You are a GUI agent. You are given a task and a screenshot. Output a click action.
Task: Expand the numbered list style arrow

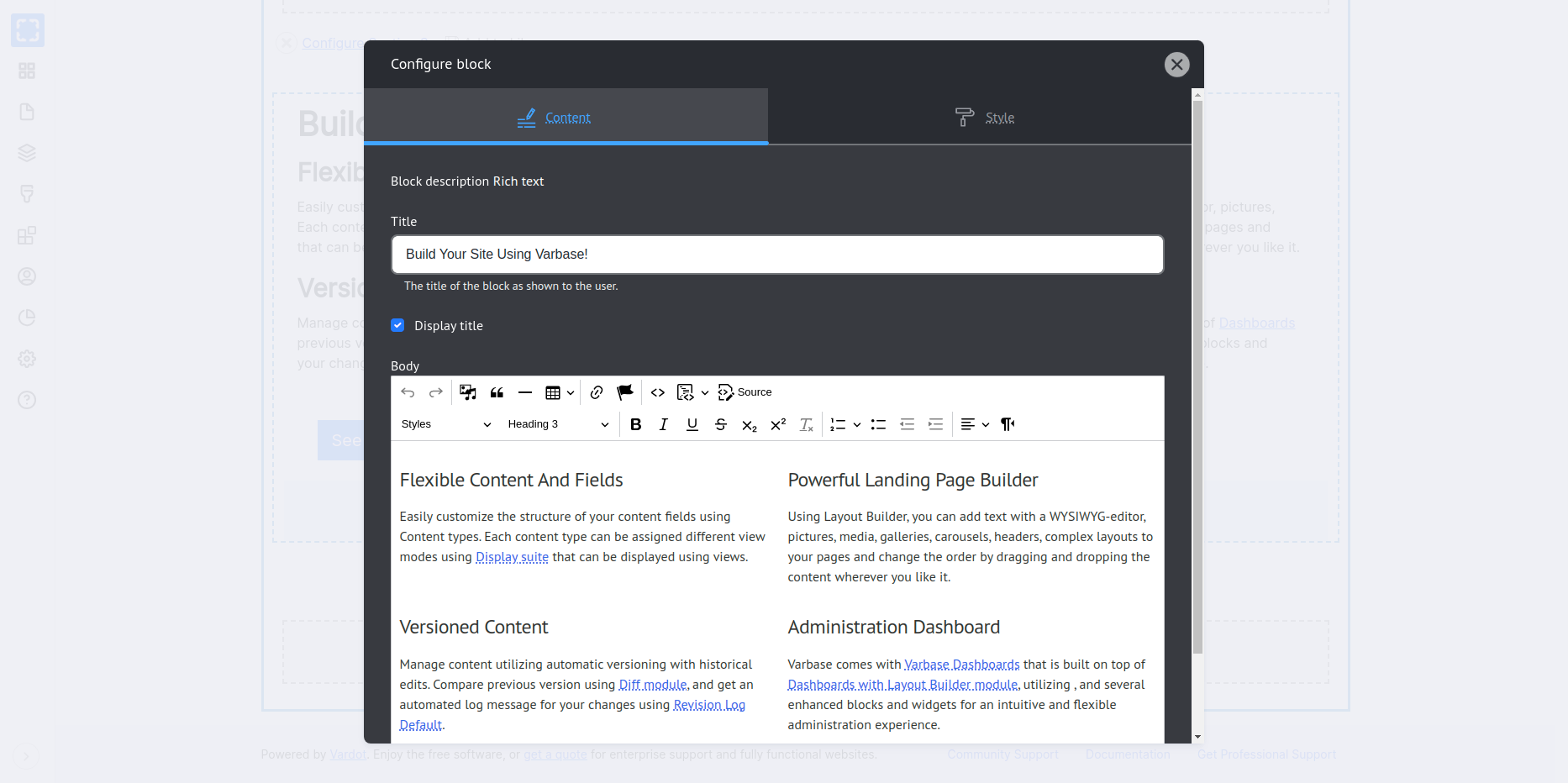coord(857,424)
